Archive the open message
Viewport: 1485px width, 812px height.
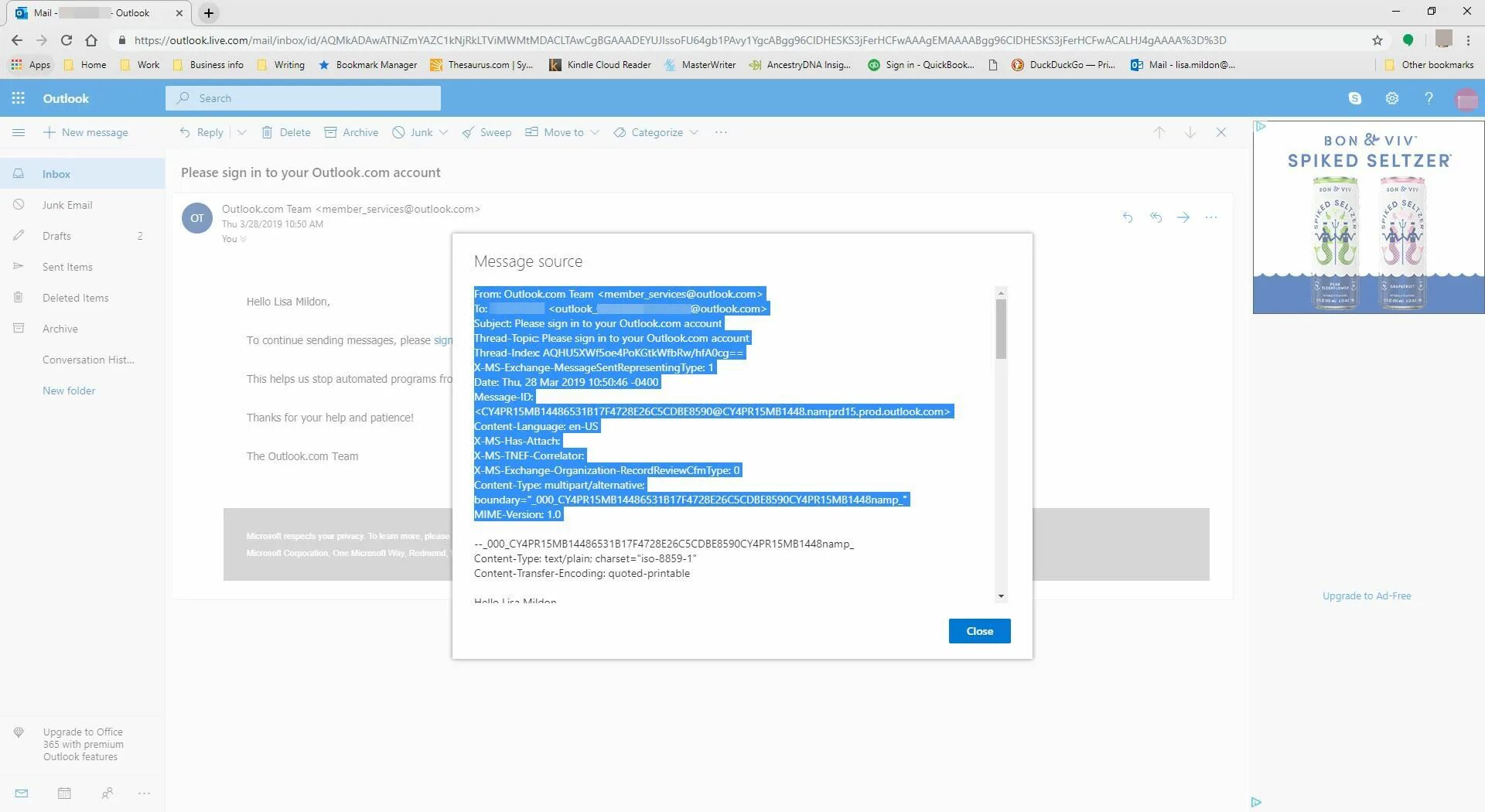(351, 132)
